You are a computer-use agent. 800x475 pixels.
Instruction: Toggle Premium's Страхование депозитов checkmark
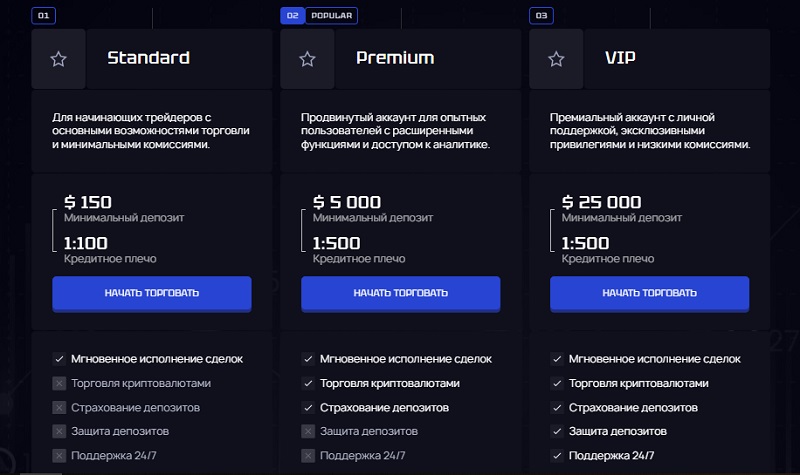[308, 407]
